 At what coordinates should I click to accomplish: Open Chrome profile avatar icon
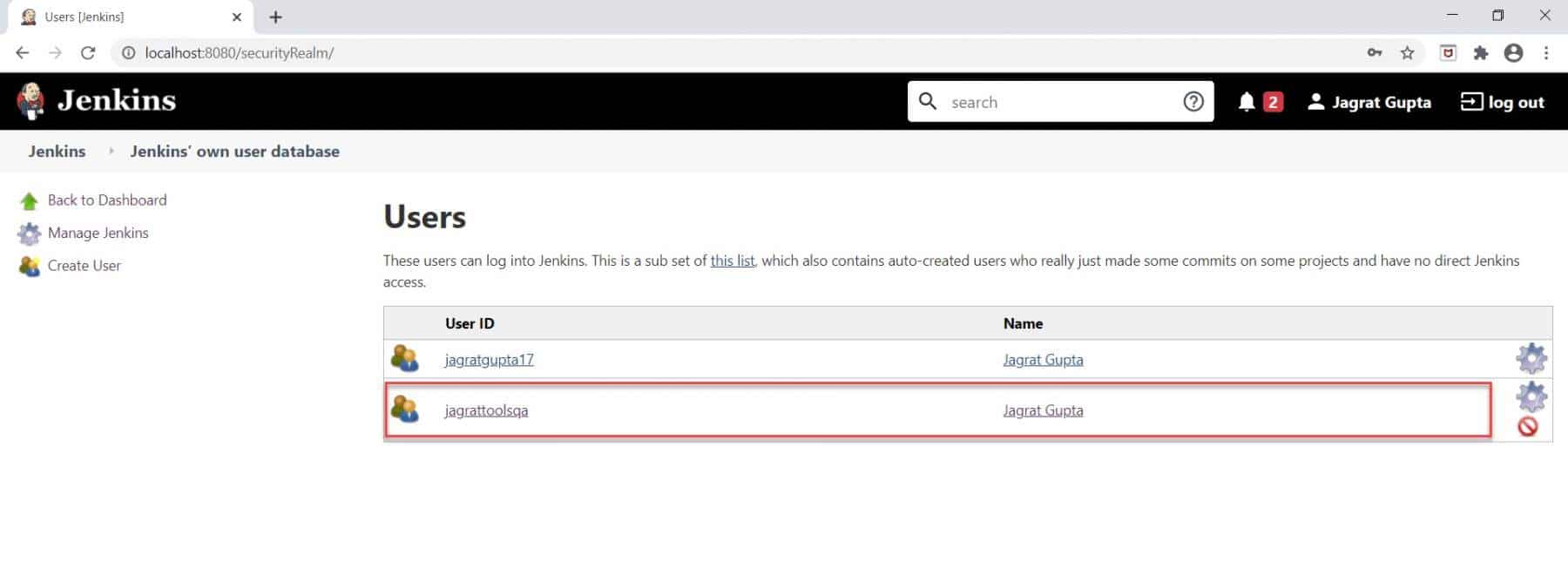pos(1514,53)
